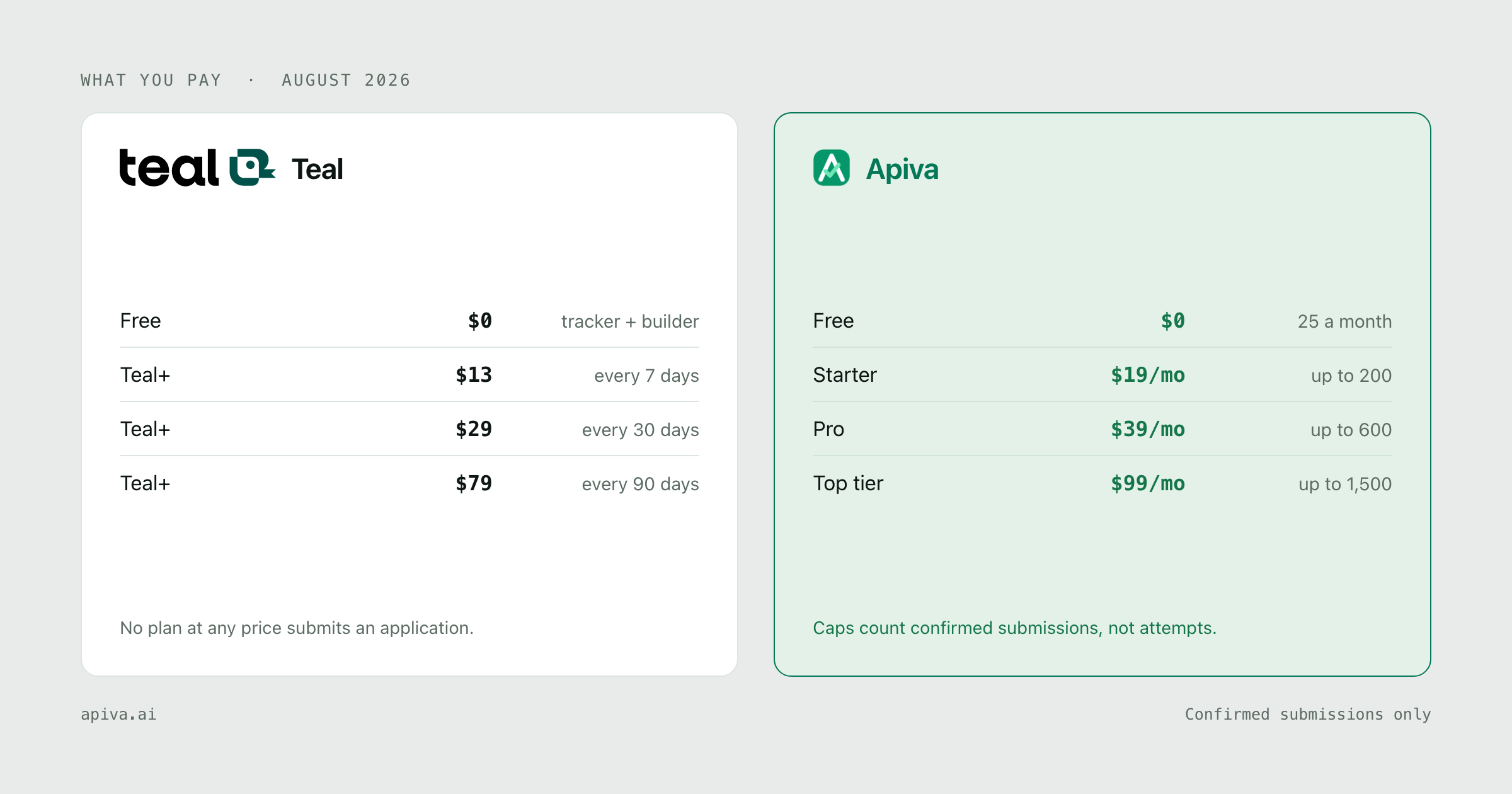
Task: Click the green Apiva app icon
Action: 832,168
